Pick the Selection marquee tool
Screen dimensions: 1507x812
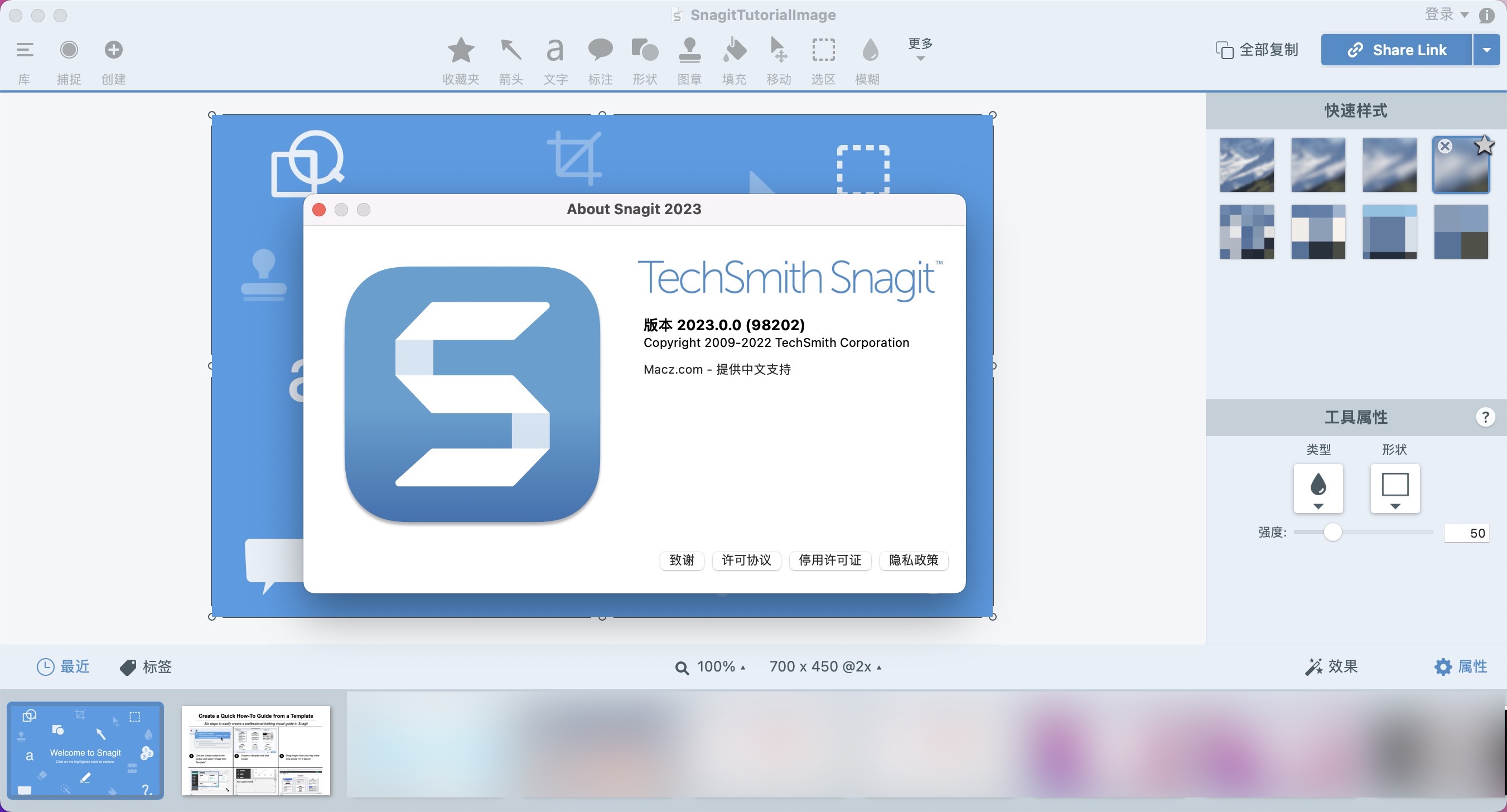pyautogui.click(x=823, y=51)
